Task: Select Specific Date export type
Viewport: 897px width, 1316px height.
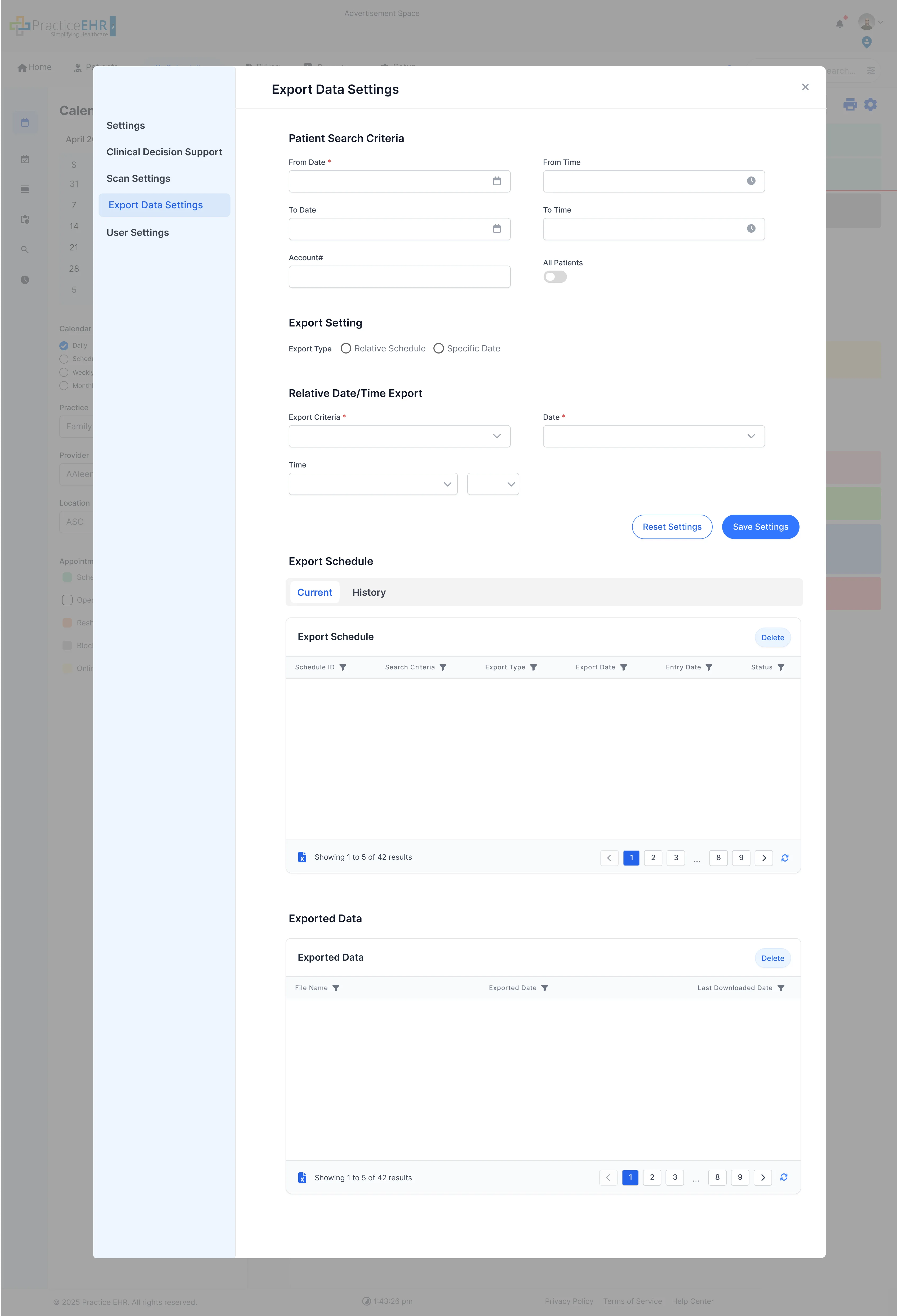Action: click(439, 348)
